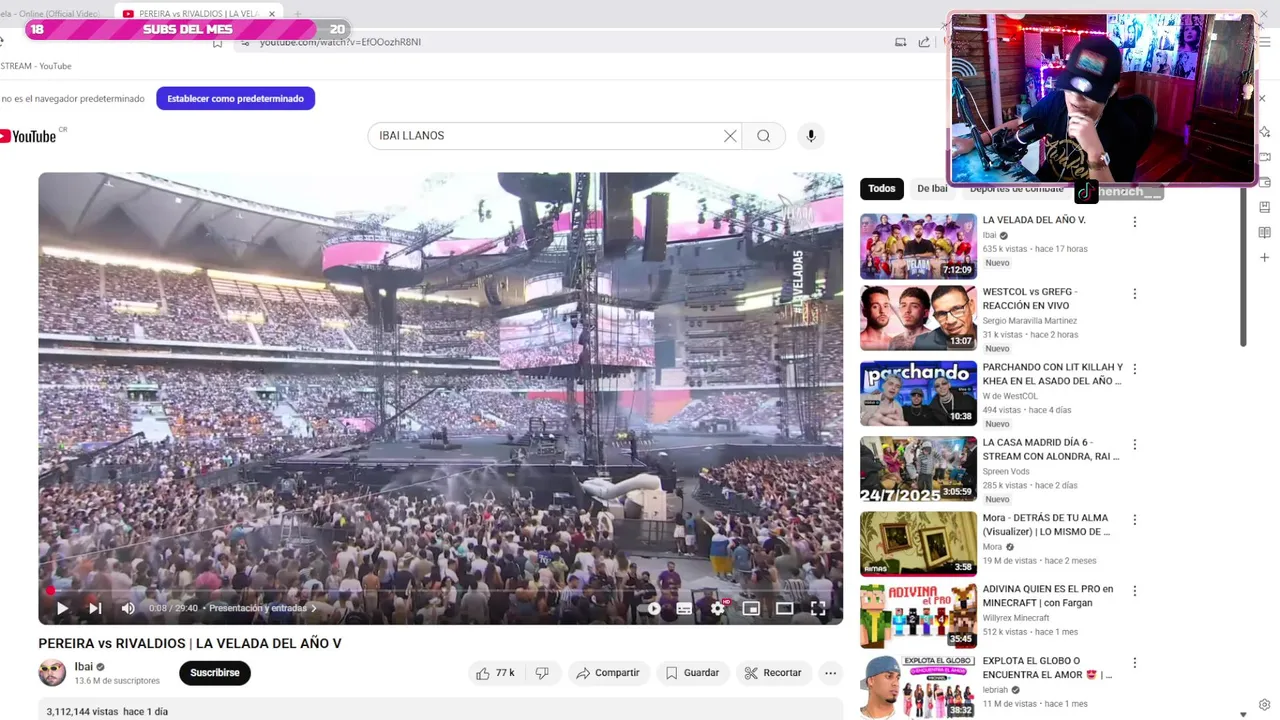
Task: Skip to the next video
Action: [95, 608]
